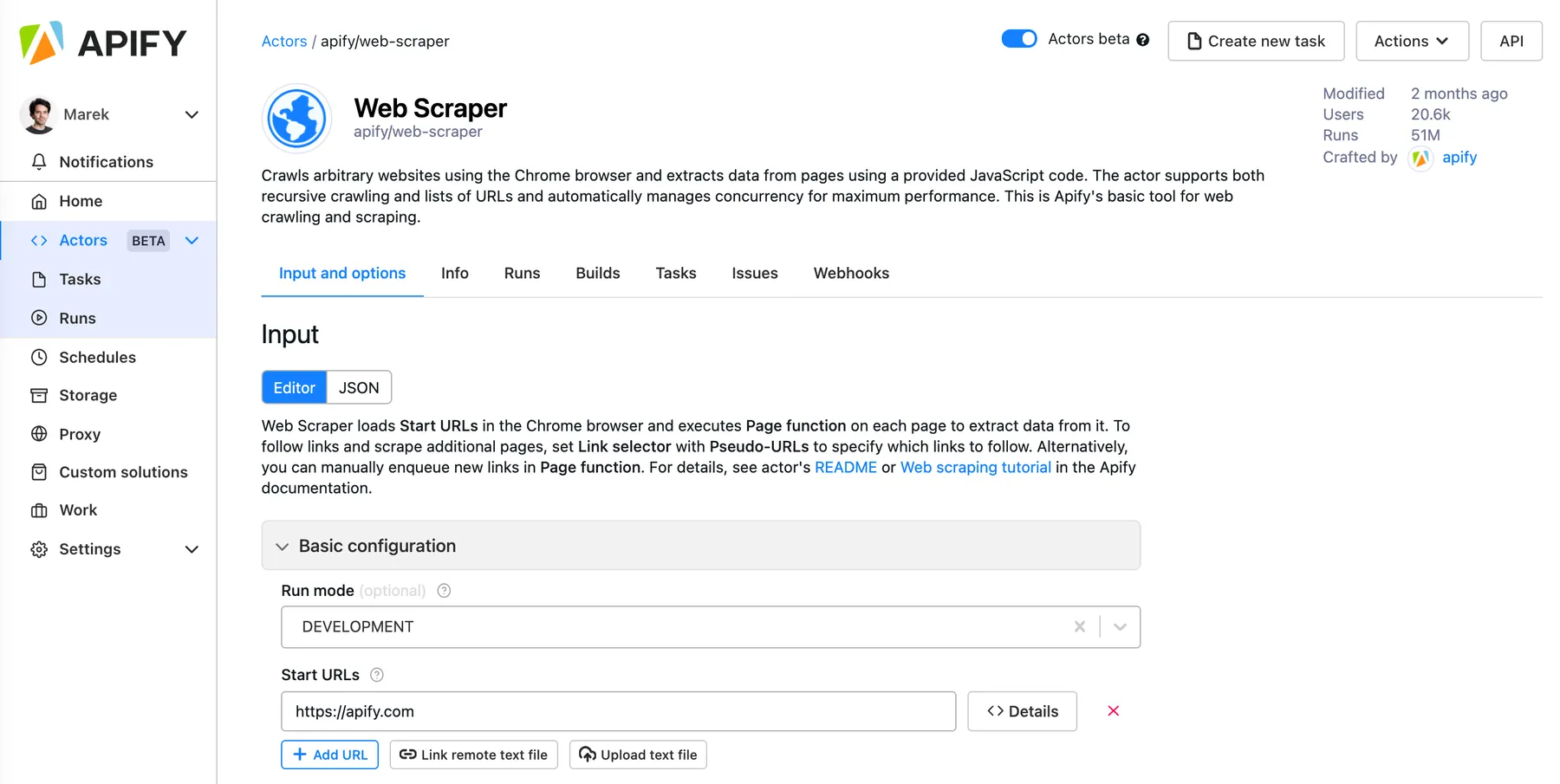
Task: Click the Start URLs help icon
Action: tap(377, 675)
